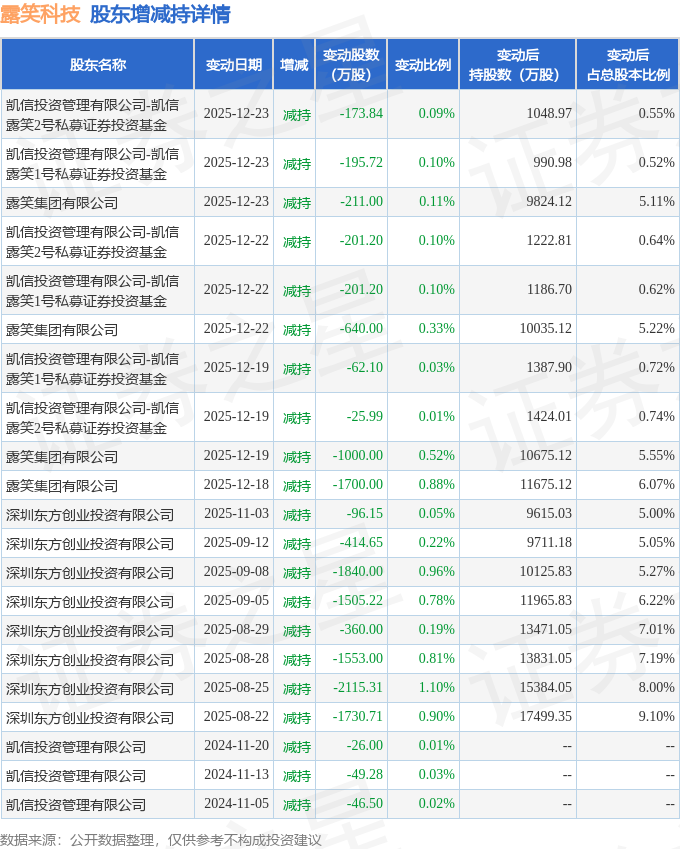Select the 变动日期 column header

click(233, 64)
